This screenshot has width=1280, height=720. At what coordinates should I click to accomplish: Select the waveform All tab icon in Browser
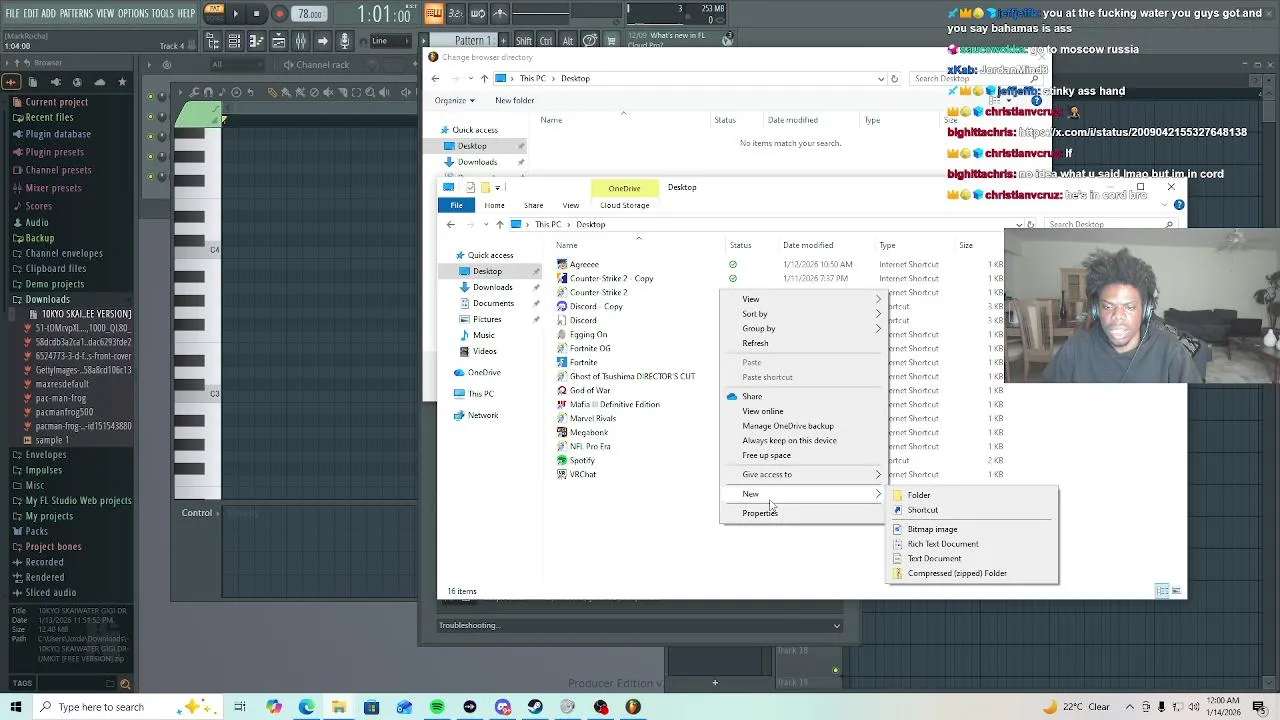point(11,82)
